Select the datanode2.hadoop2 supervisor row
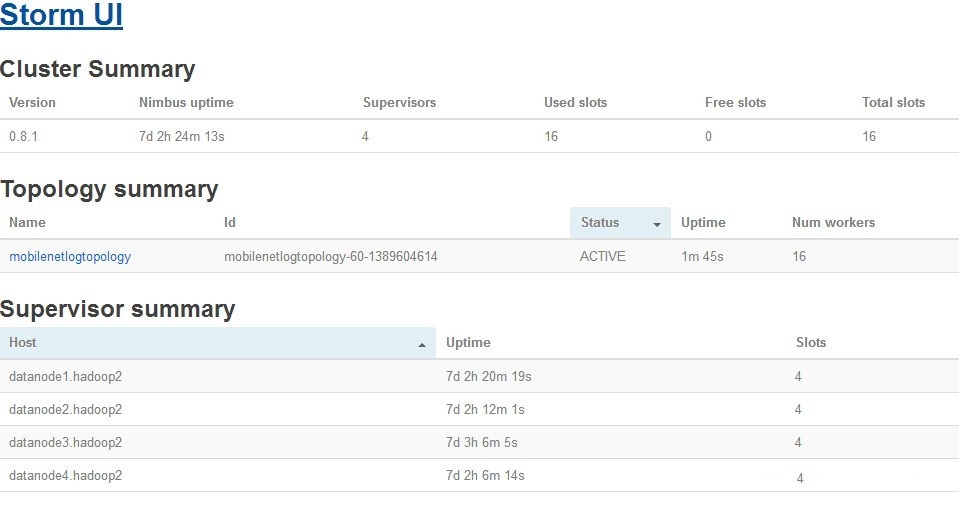This screenshot has height=509, width=959. point(65,409)
